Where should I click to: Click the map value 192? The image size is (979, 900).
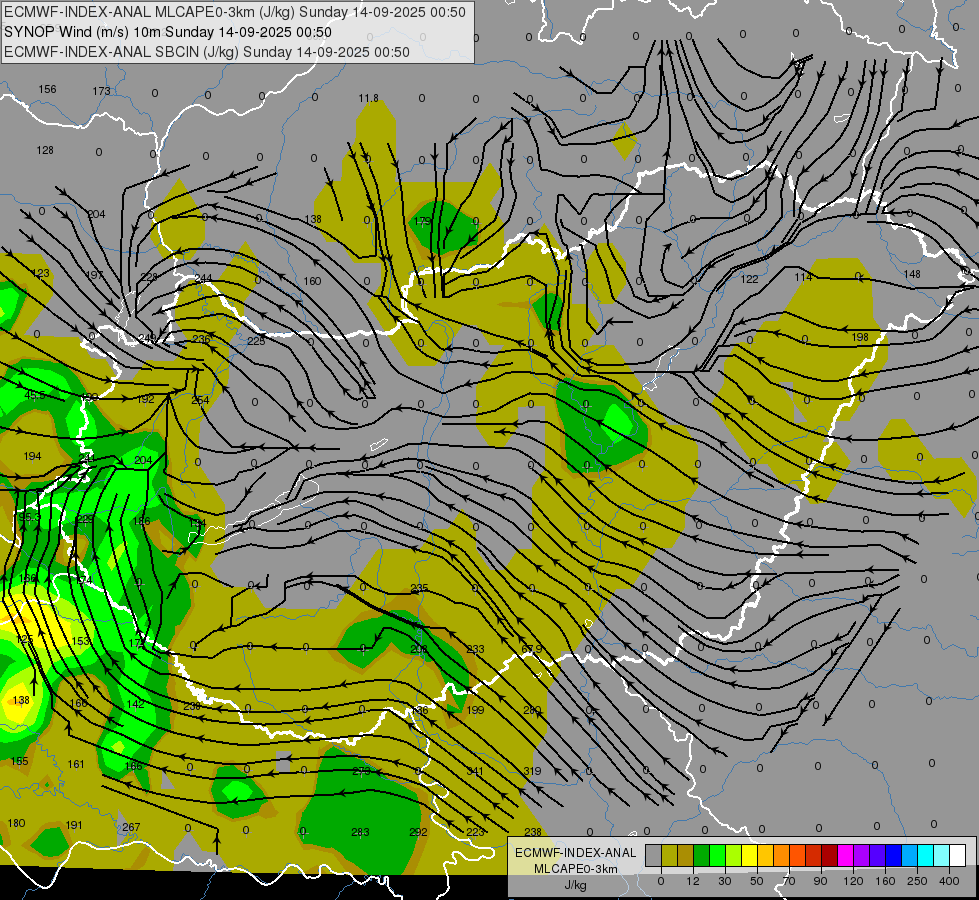click(145, 399)
